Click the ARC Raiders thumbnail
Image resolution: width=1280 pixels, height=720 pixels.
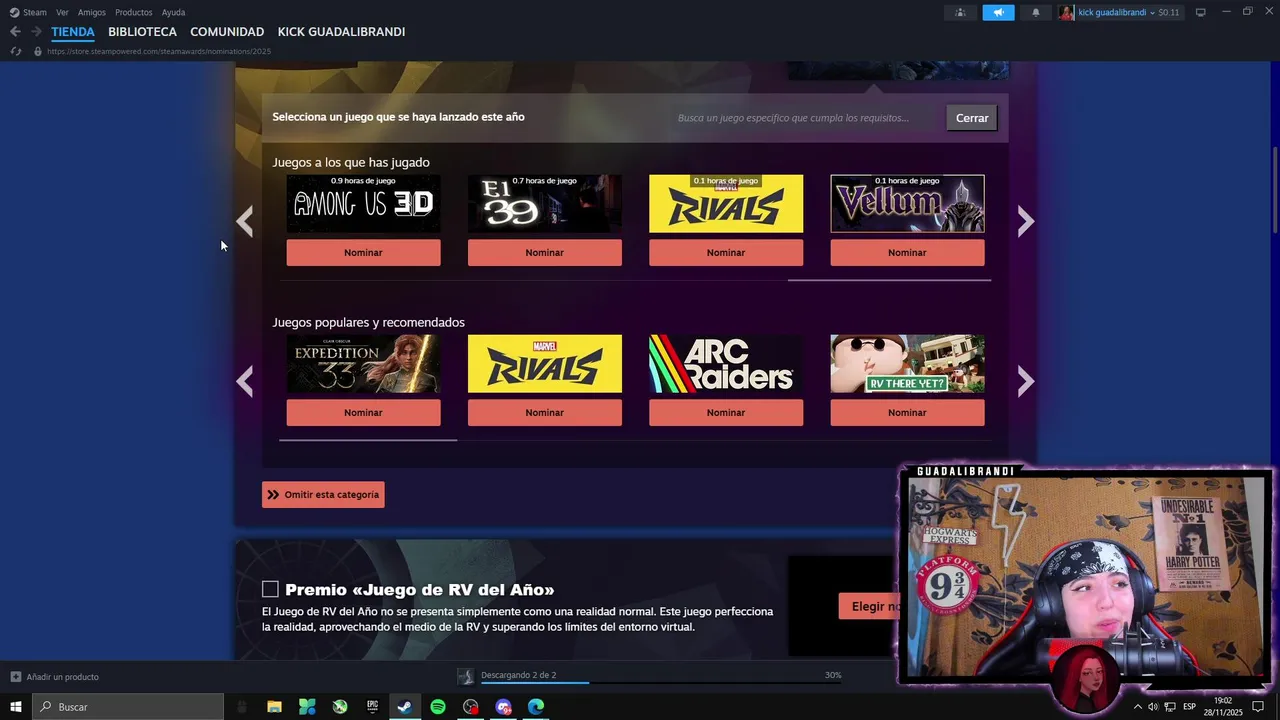[x=726, y=364]
